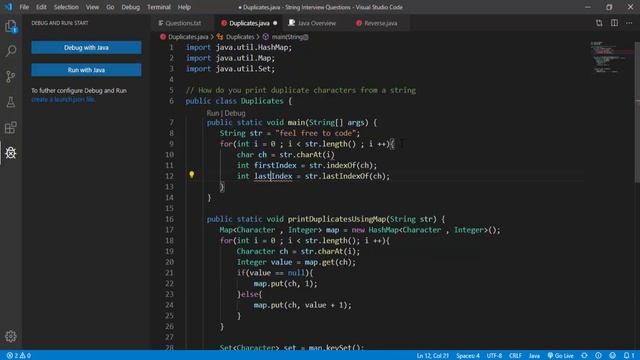
Task: Click the Run with Java button
Action: [x=86, y=70]
